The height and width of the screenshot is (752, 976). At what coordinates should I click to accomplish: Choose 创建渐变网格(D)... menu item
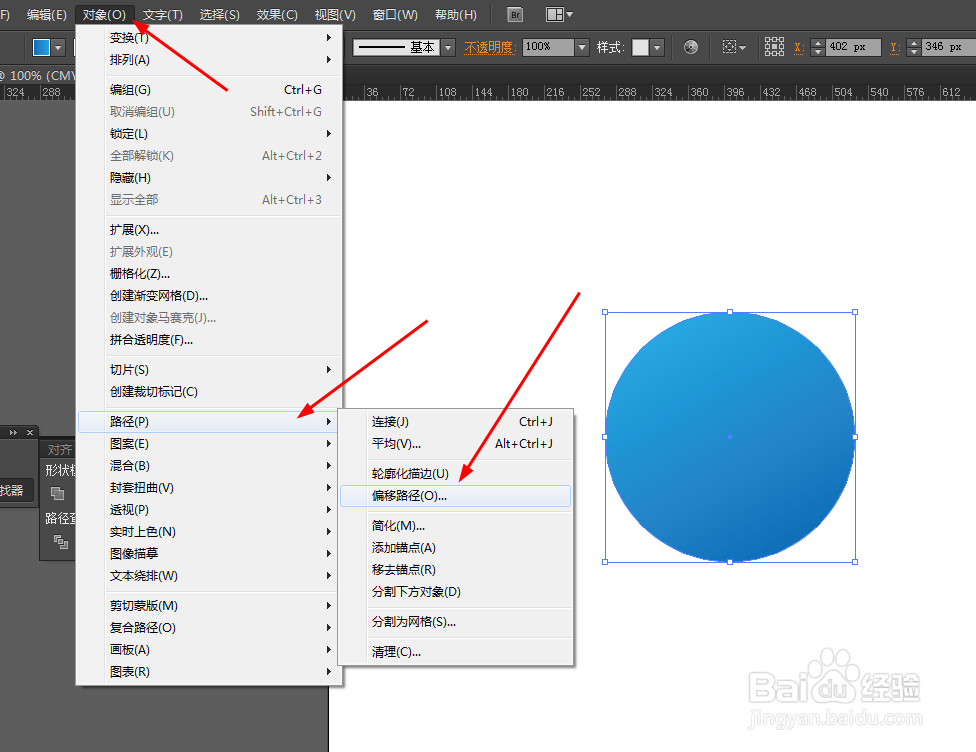point(209,296)
